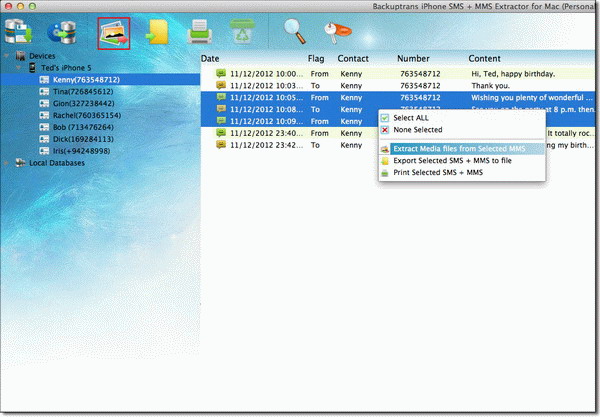The image size is (600, 417).
Task: Click date 11/12/2012 23:40 row
Action: pyautogui.click(x=266, y=133)
